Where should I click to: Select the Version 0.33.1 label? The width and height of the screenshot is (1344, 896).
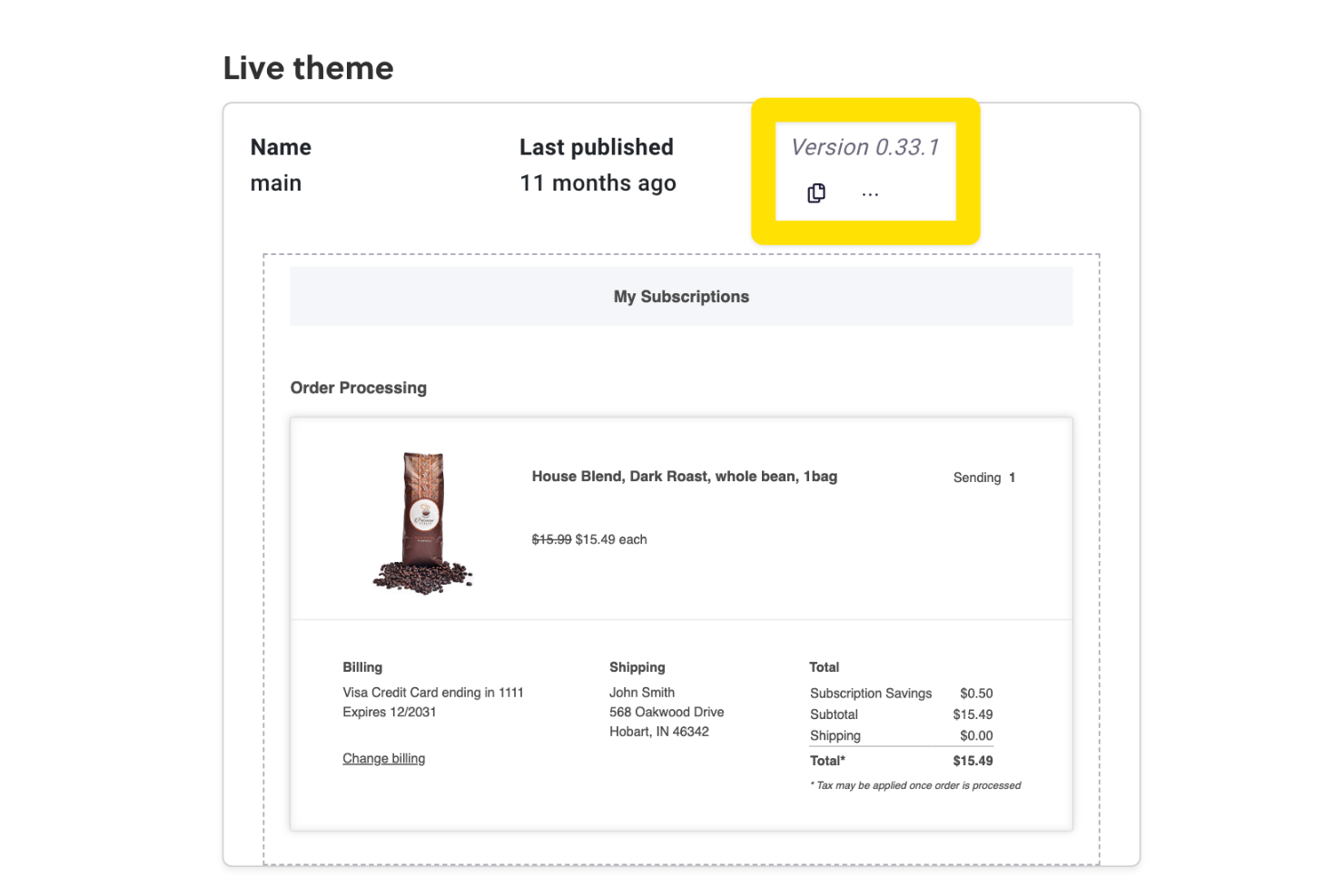(x=865, y=146)
